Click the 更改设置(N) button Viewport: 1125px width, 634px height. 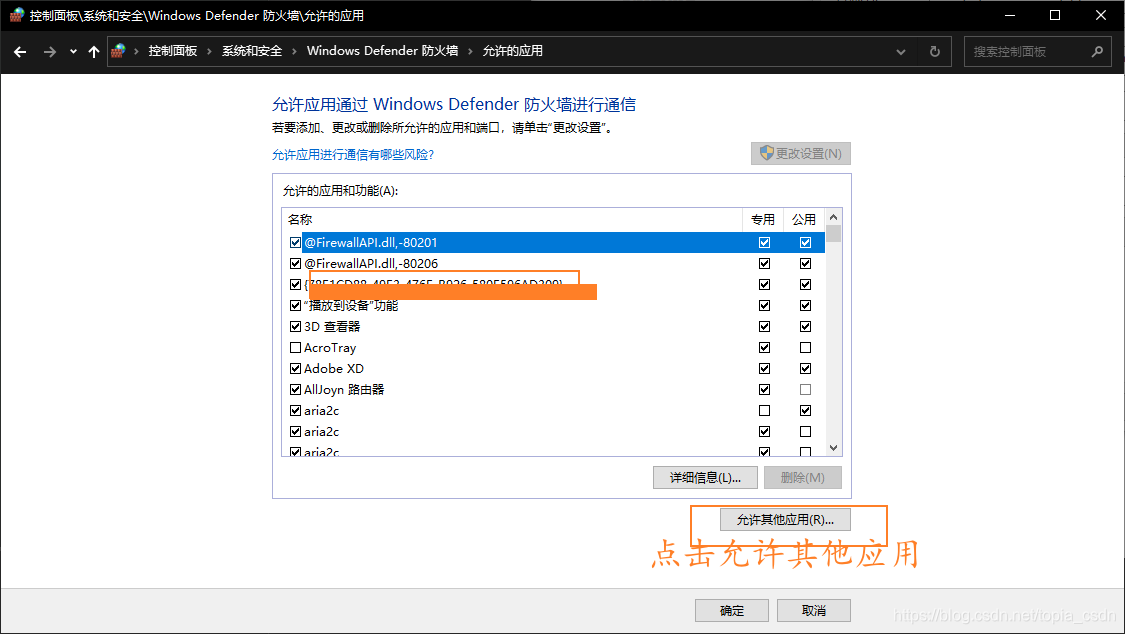[801, 153]
